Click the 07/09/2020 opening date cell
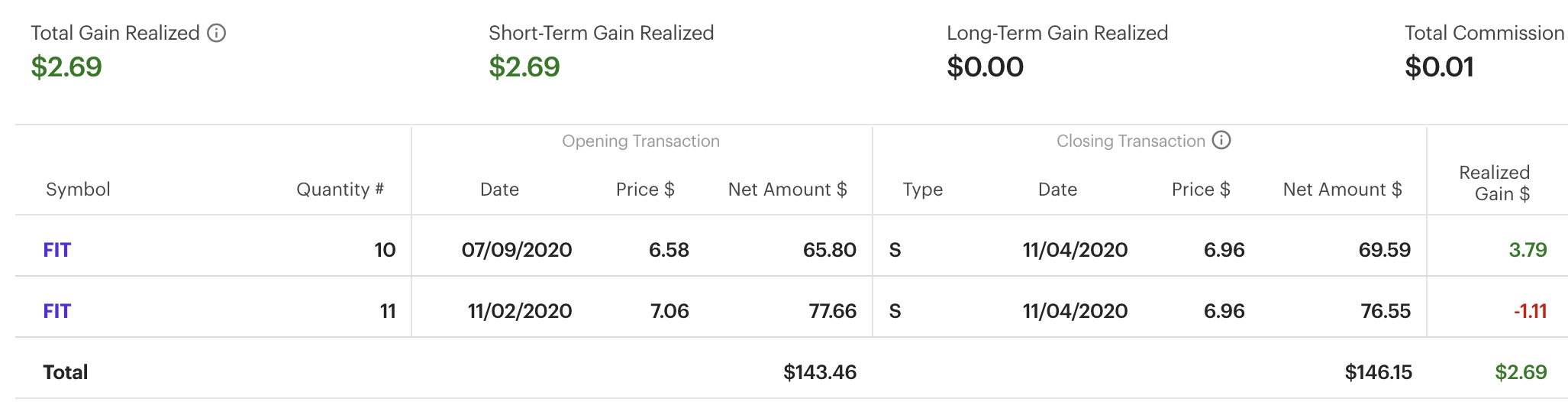 pos(517,250)
